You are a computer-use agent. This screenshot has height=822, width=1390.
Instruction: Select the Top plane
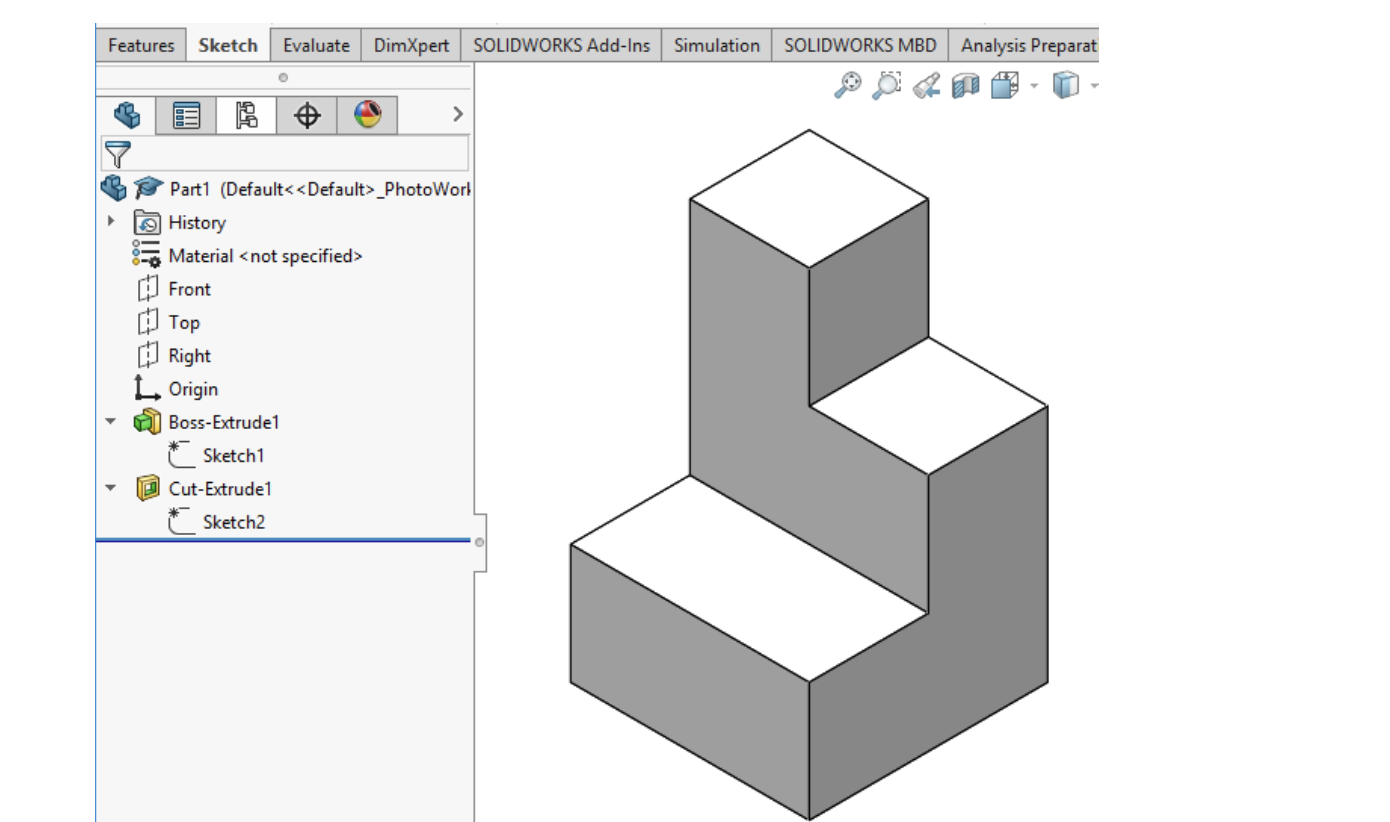coord(167,322)
